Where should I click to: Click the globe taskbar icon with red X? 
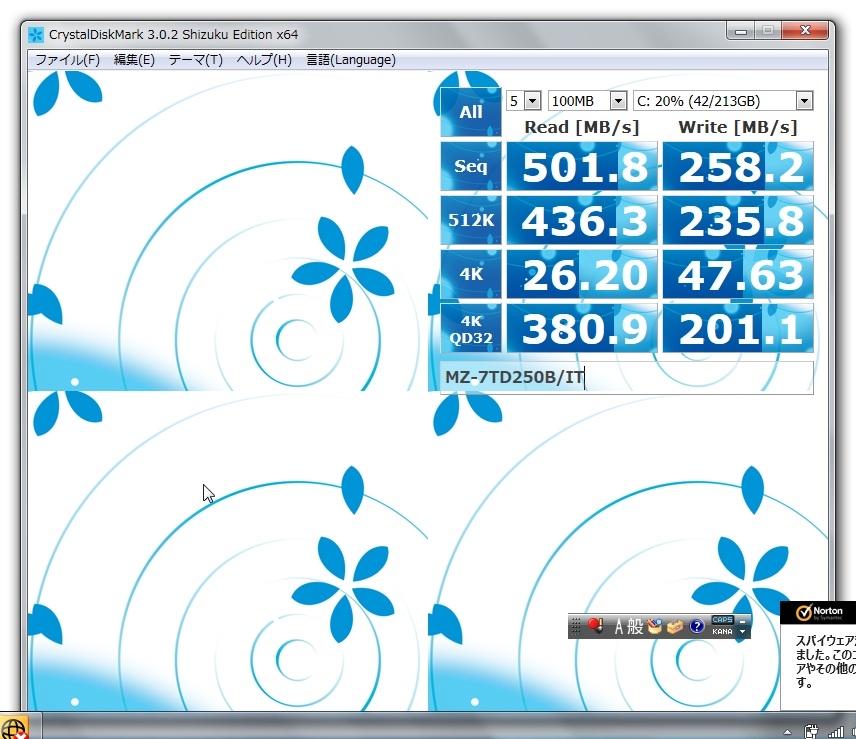pyautogui.click(x=14, y=728)
